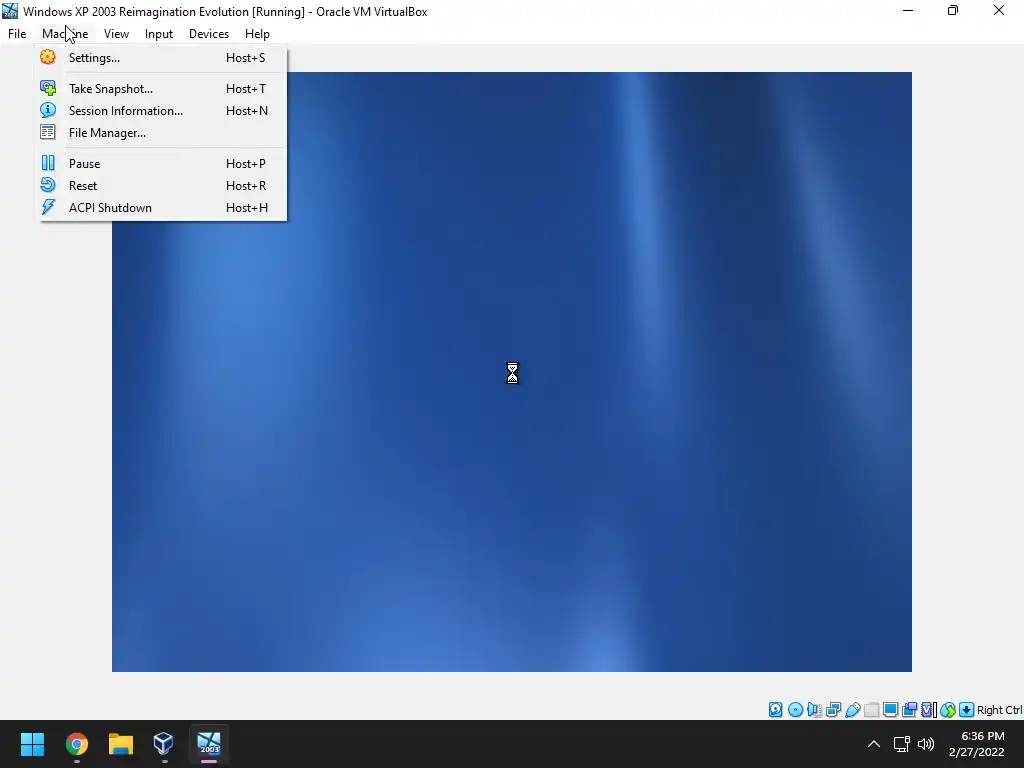Click the VirtualBox window title icon

[10, 11]
